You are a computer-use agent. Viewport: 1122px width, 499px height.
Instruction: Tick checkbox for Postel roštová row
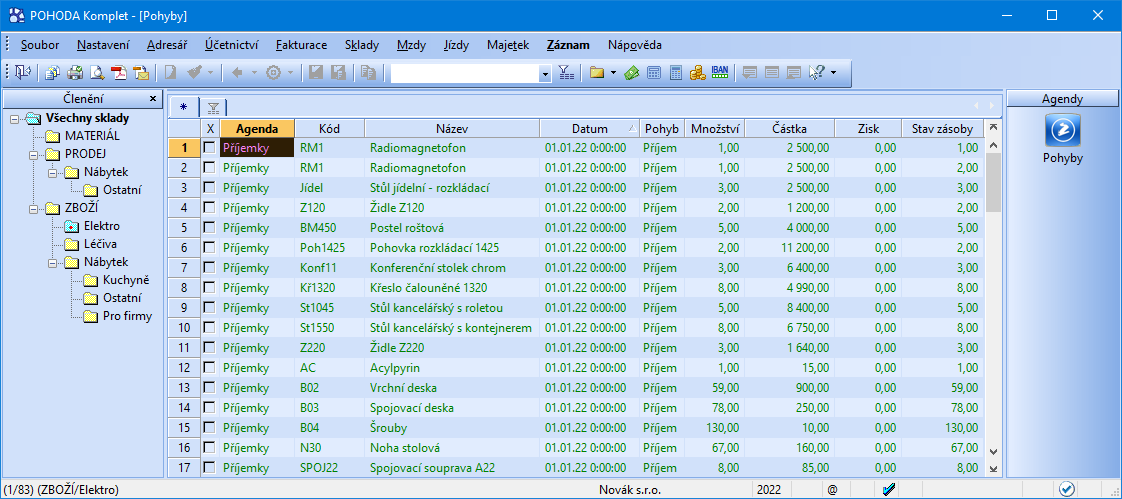[209, 228]
